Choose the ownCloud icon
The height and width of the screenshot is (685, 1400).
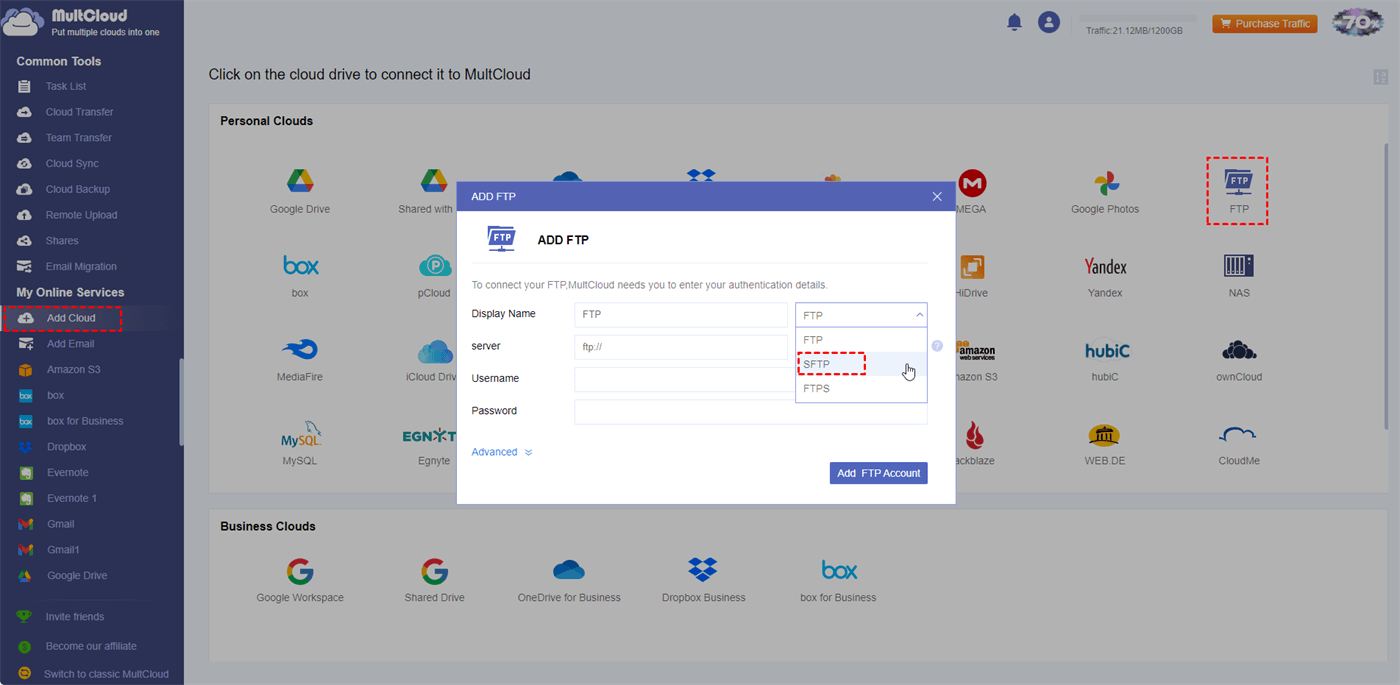coord(1239,350)
